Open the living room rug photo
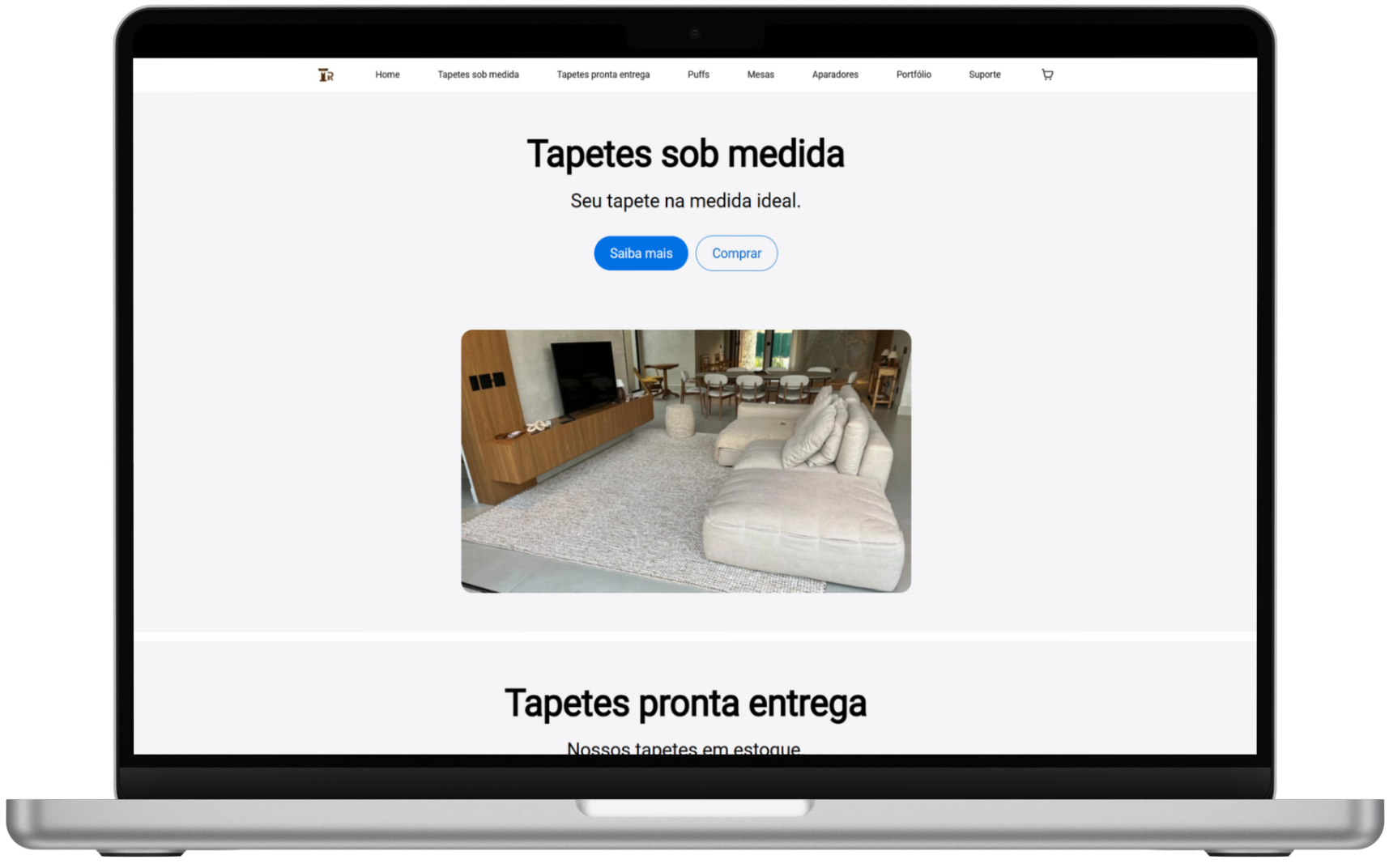 (686, 461)
